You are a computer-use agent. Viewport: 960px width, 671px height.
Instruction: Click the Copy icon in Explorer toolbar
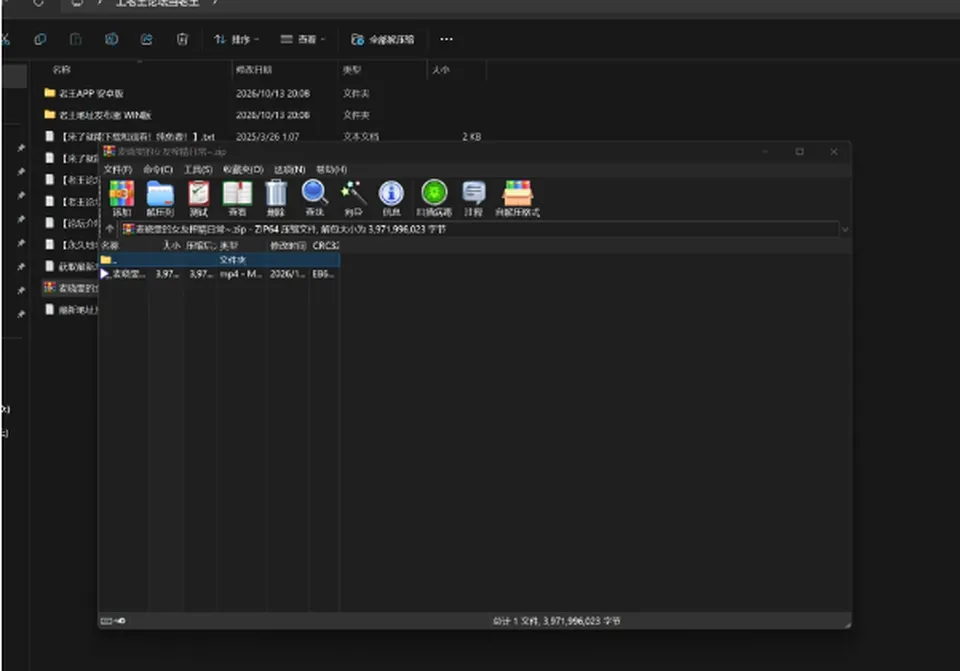point(40,39)
